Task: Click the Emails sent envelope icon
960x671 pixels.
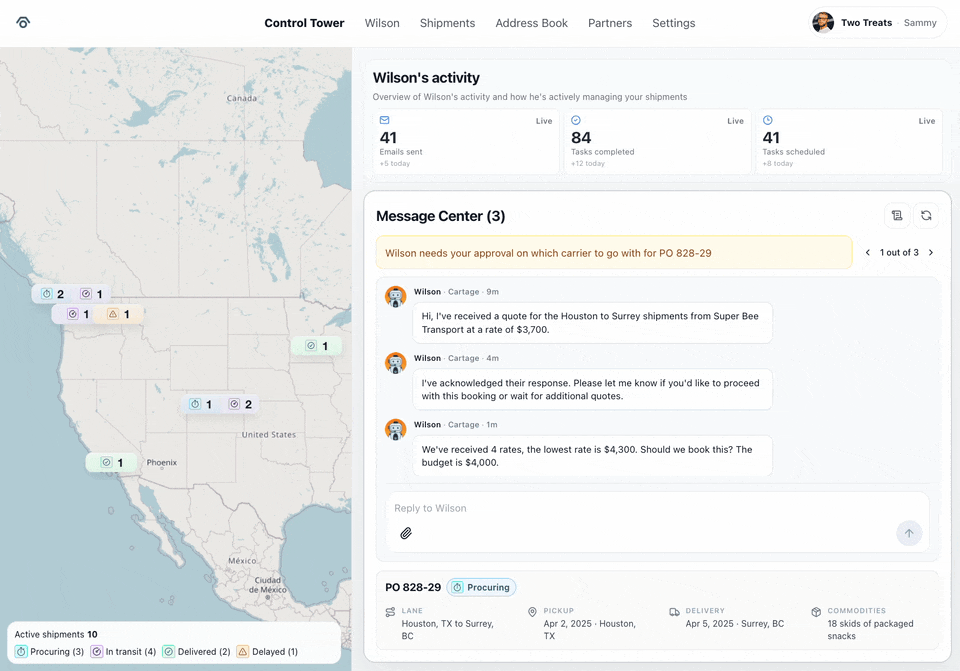Action: 384,120
